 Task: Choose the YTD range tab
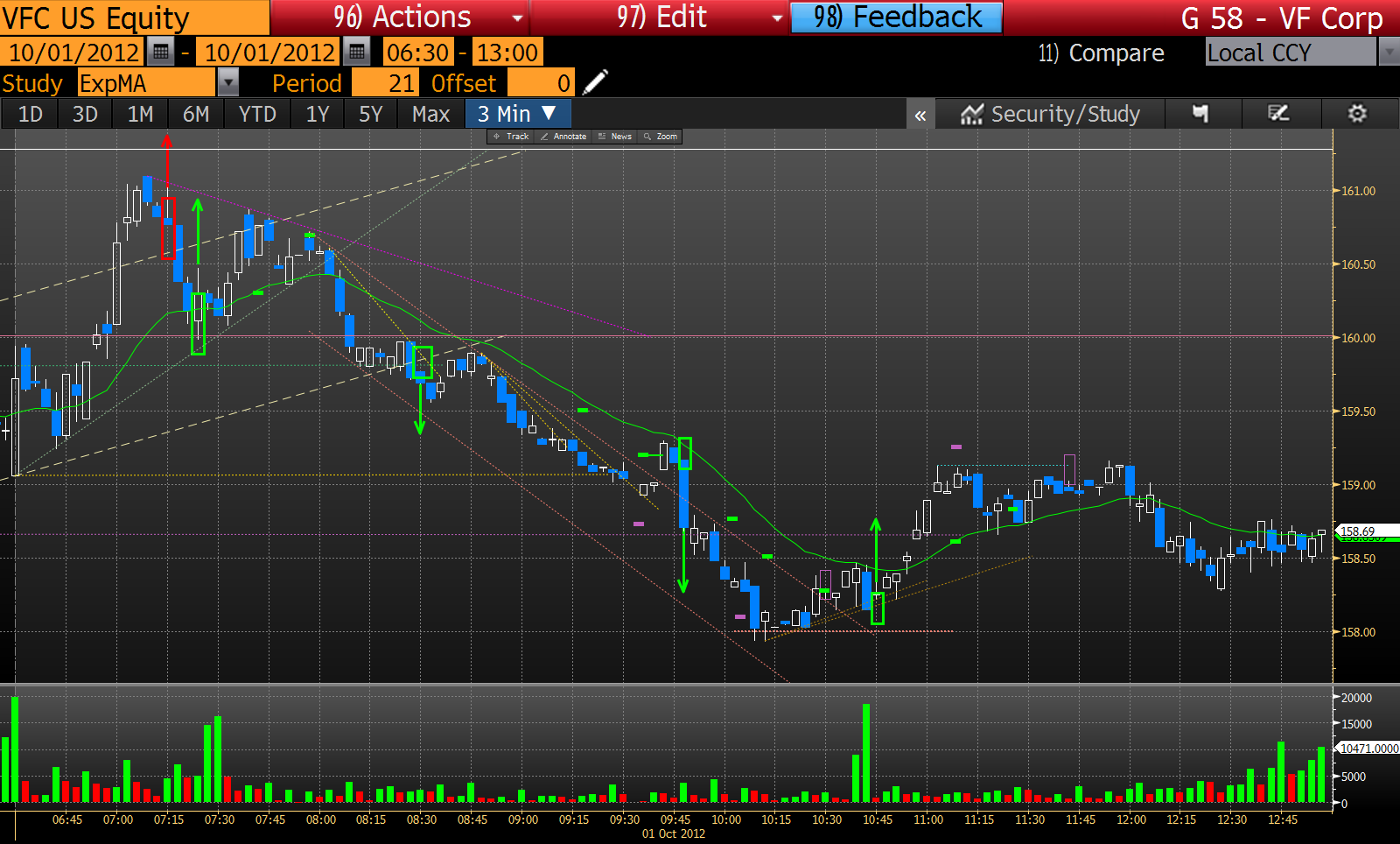(257, 114)
